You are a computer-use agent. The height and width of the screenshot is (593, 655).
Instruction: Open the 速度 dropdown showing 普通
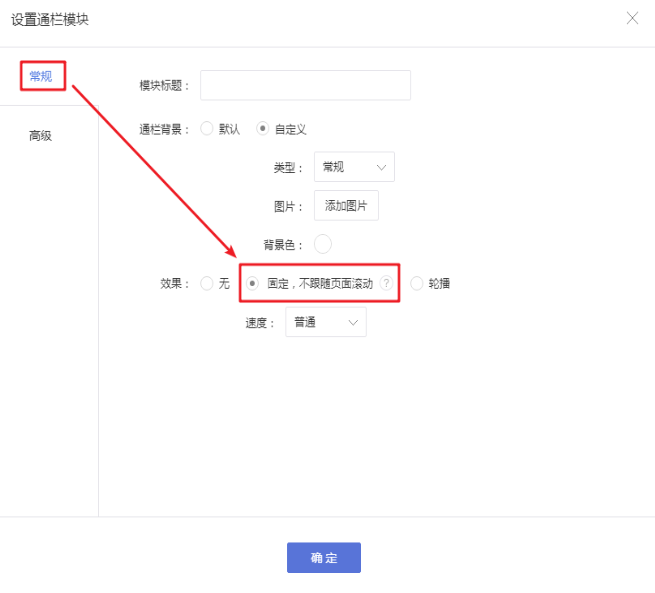click(x=326, y=322)
